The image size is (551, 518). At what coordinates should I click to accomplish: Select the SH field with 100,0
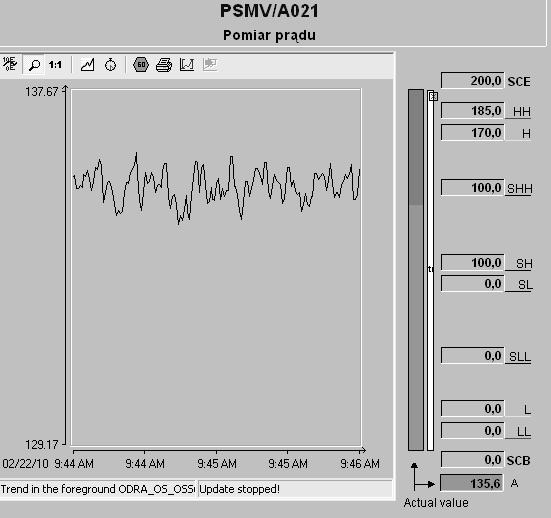click(x=472, y=263)
